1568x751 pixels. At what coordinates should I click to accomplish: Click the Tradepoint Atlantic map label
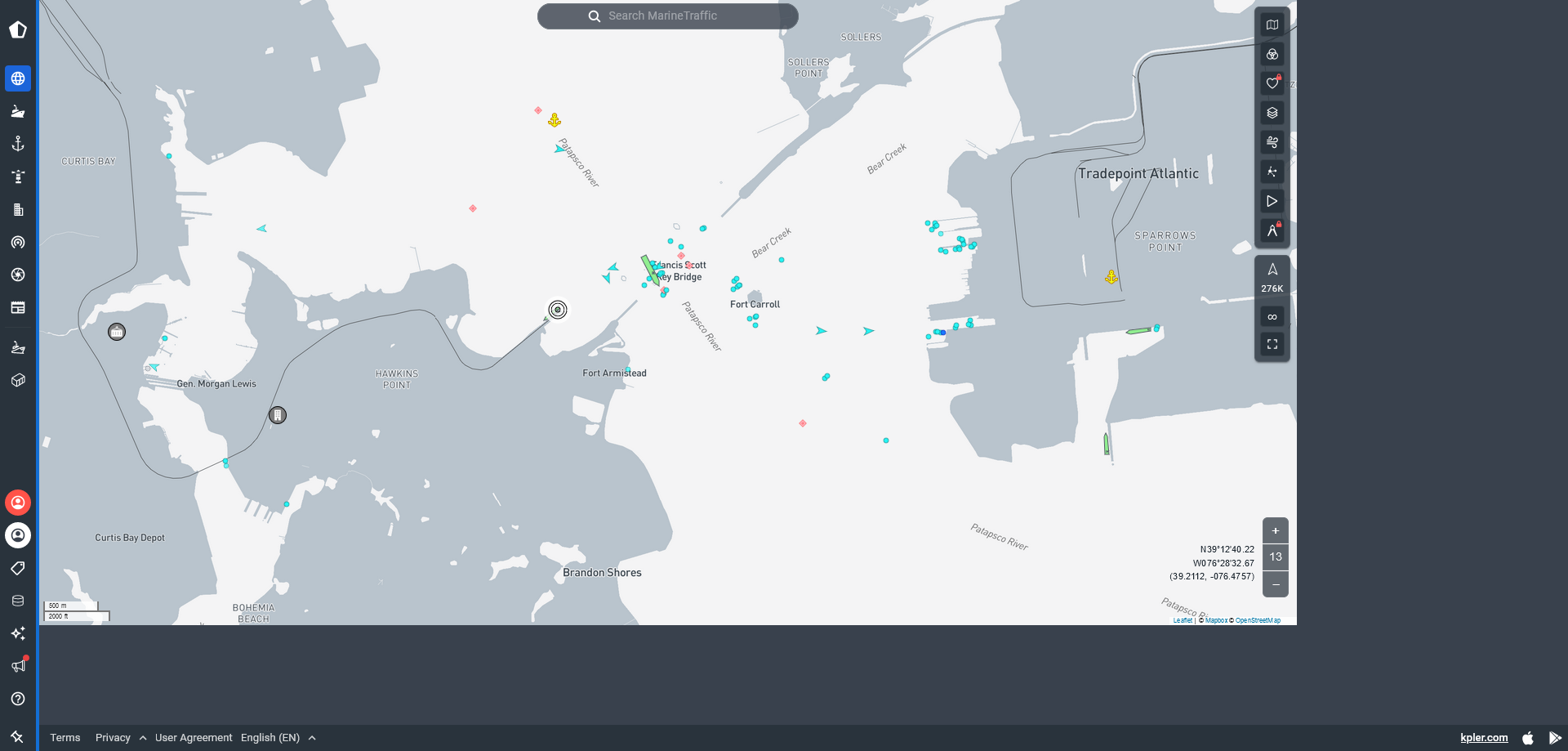pos(1138,173)
